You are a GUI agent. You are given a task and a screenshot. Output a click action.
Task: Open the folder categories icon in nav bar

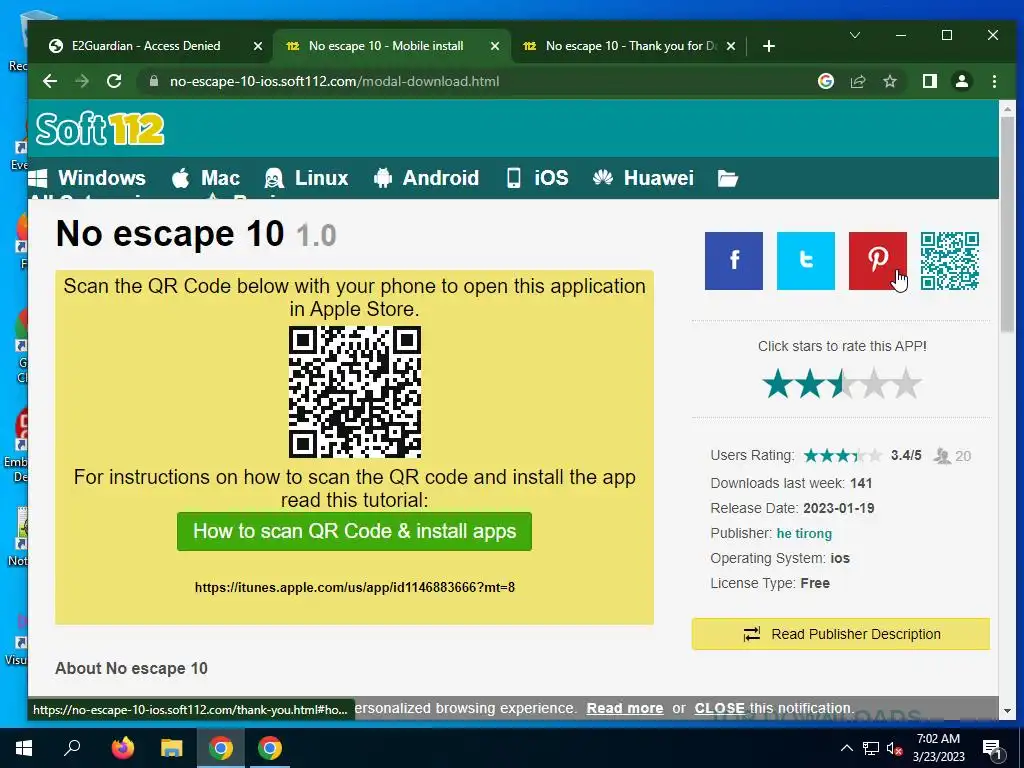pyautogui.click(x=728, y=178)
